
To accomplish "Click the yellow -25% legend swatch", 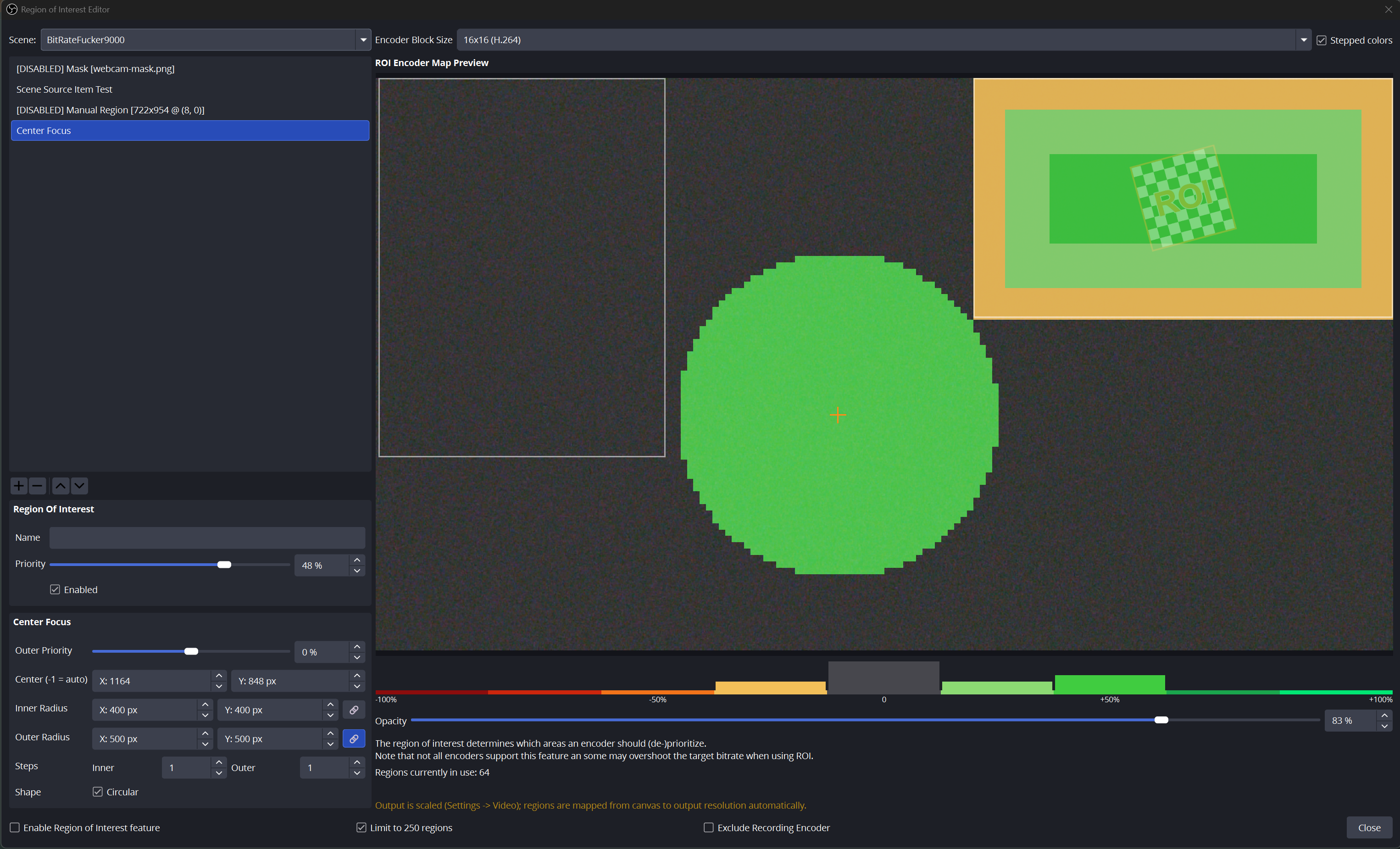I will (771, 688).
